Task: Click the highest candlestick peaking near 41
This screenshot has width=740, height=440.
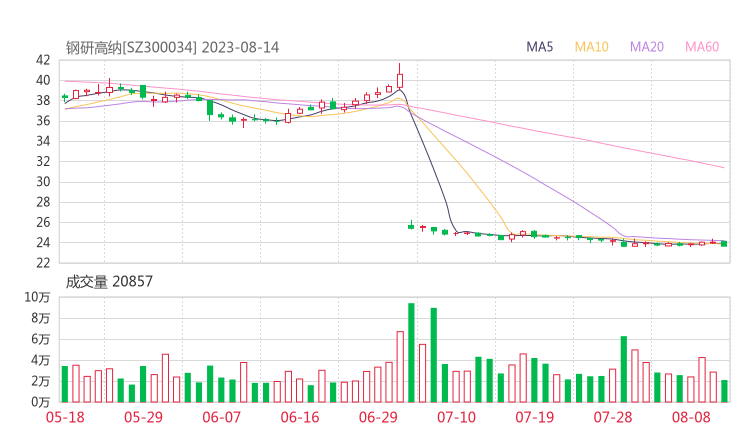Action: tap(400, 76)
